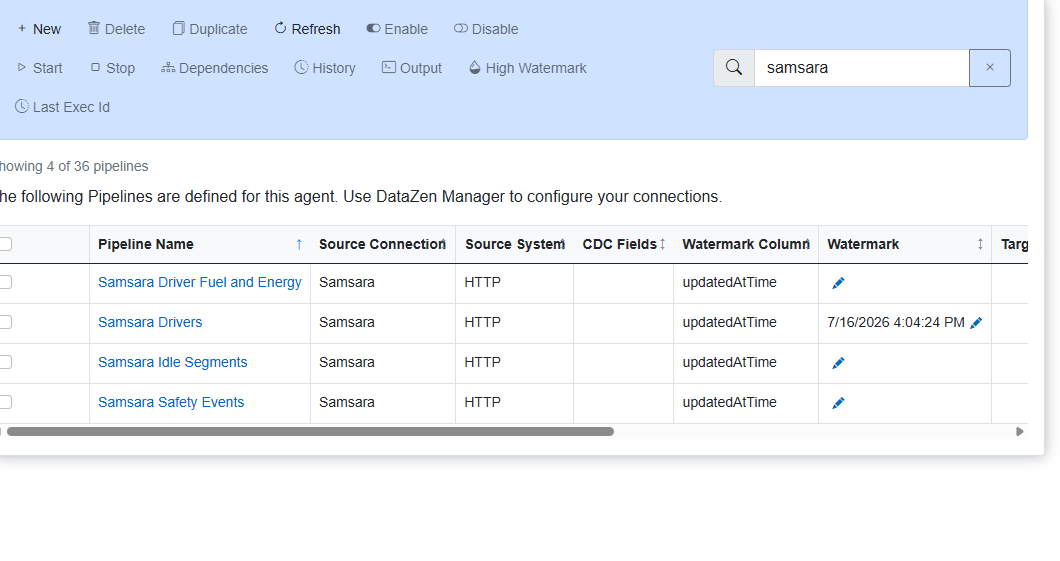
Task: Check the Samsara Idle Segments row checkbox
Action: pyautogui.click(x=5, y=362)
